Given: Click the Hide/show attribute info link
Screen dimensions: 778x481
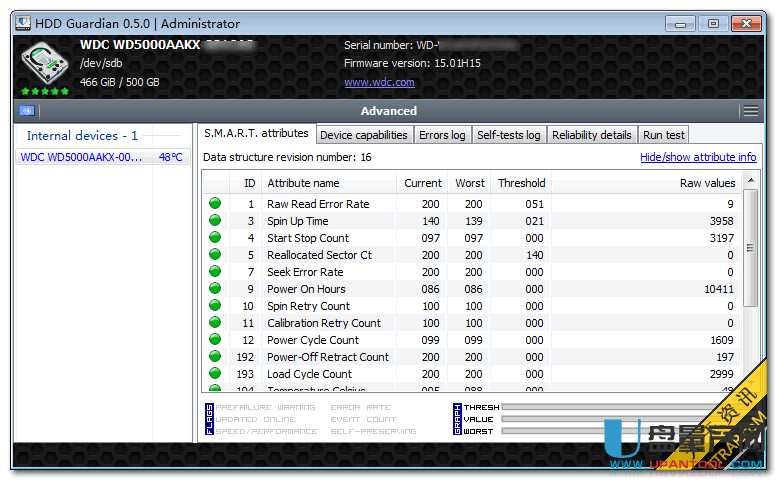Looking at the screenshot, I should coord(698,157).
